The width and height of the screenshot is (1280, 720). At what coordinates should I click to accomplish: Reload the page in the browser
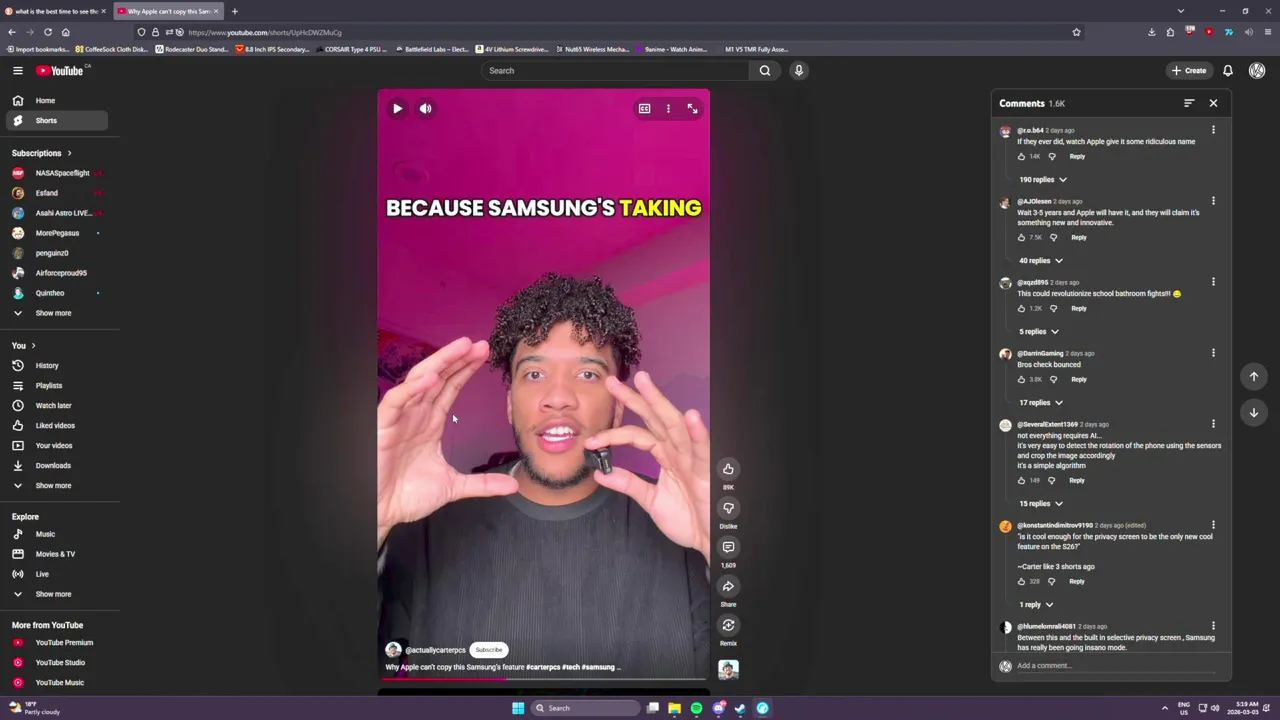click(x=47, y=32)
